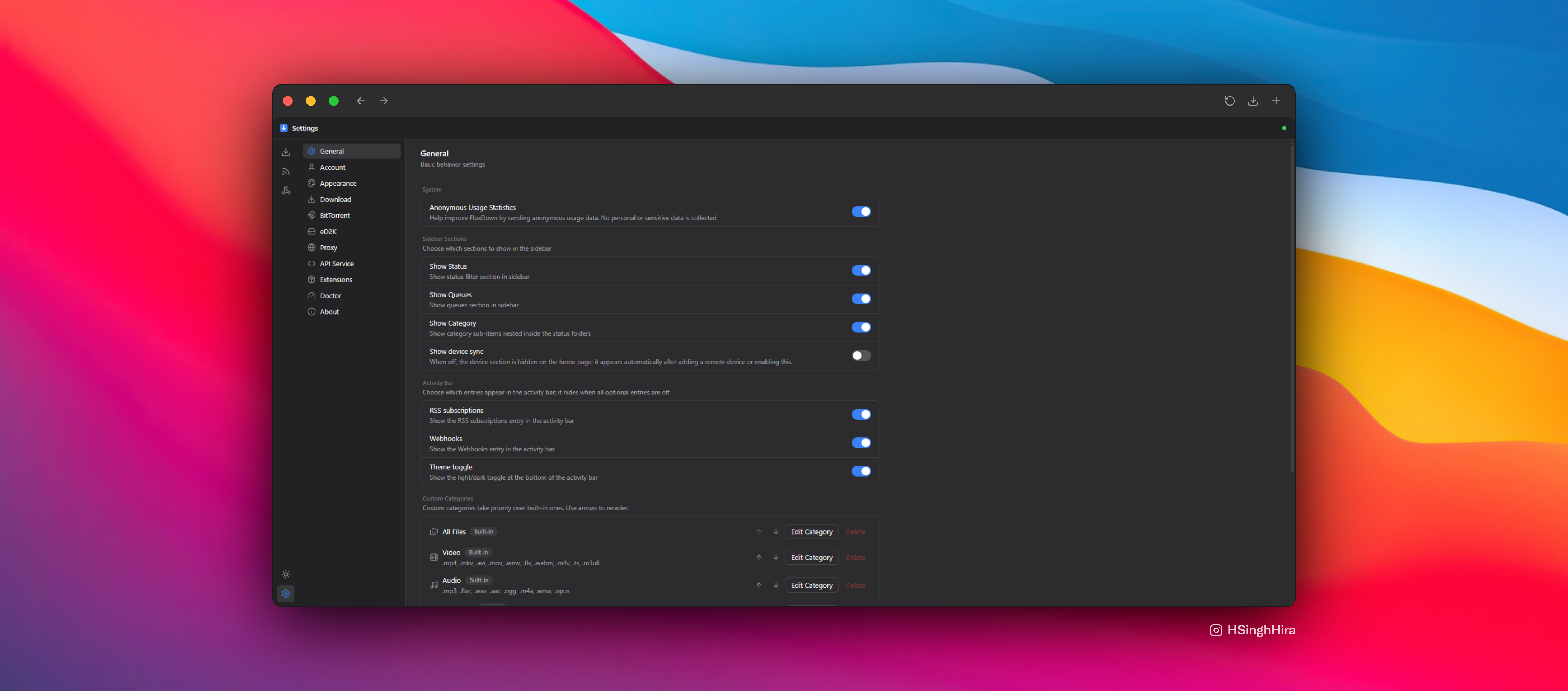The height and width of the screenshot is (691, 1568).
Task: Toggle RSS subscriptions activity bar entry
Action: pyautogui.click(x=861, y=414)
